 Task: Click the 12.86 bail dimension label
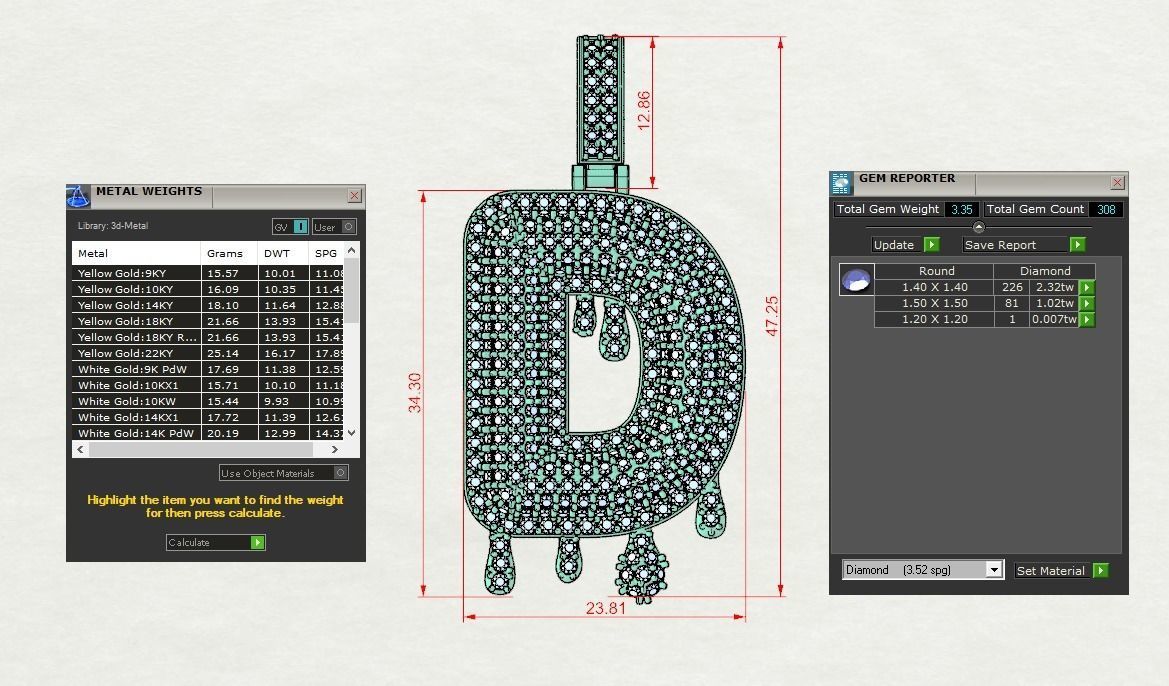[x=644, y=110]
